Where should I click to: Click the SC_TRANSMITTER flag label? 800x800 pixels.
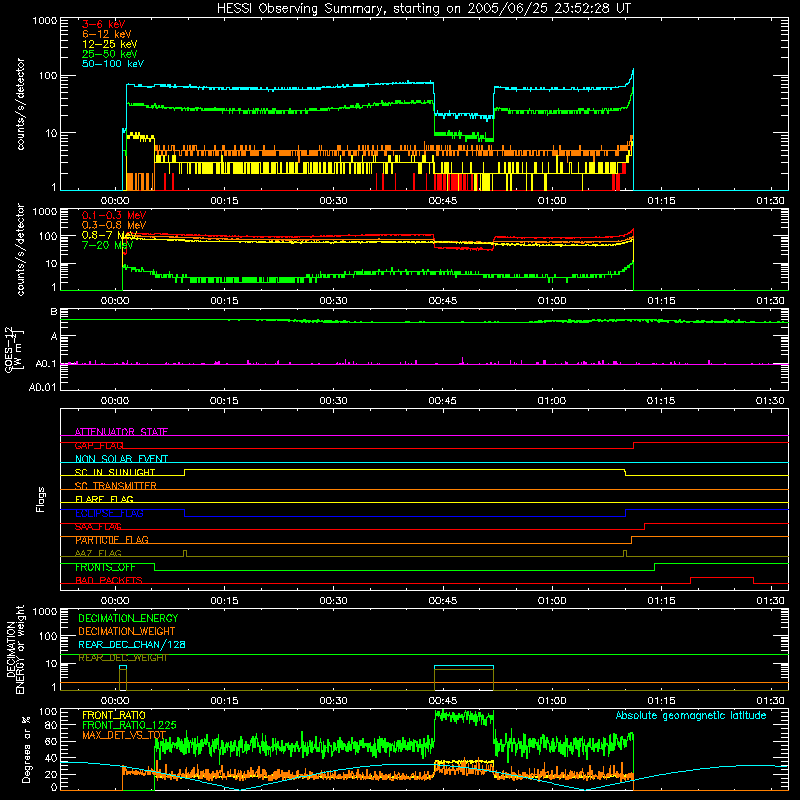click(x=116, y=486)
